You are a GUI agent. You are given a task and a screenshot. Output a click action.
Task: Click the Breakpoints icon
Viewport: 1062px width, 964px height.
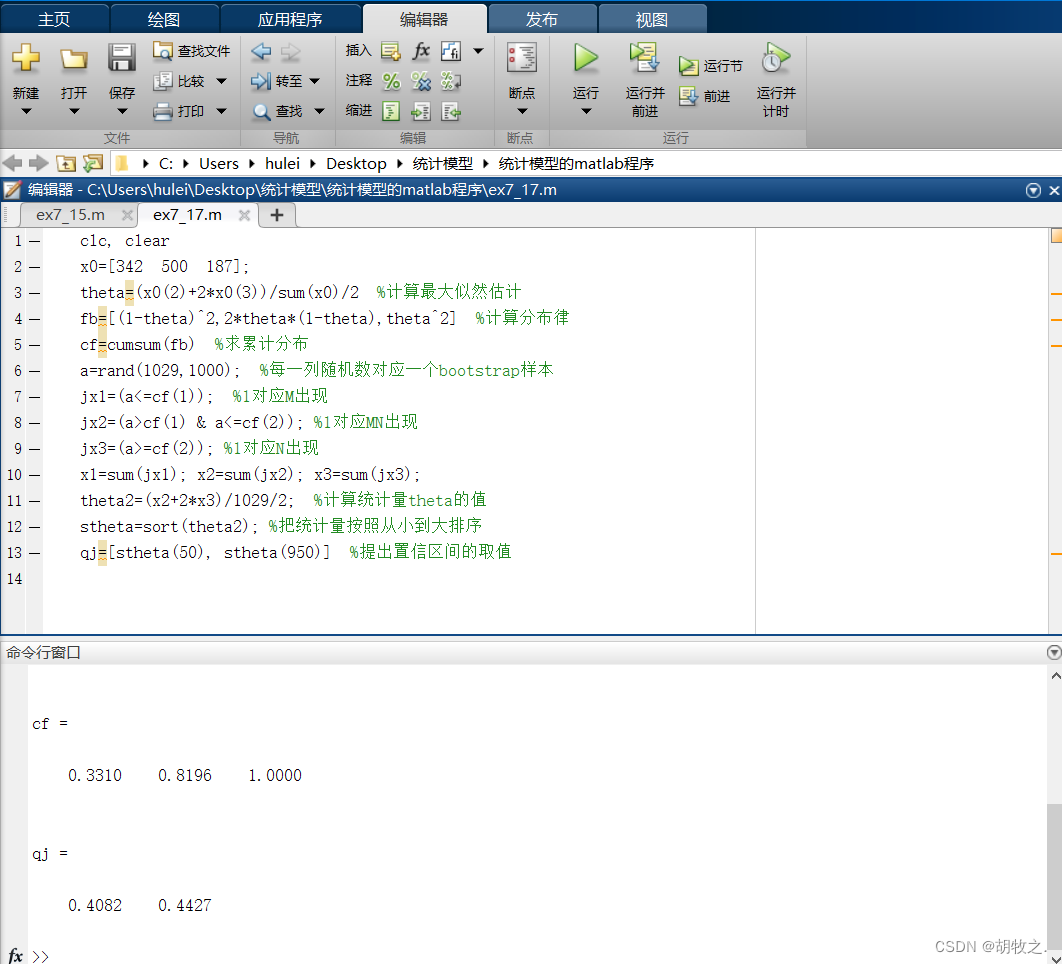[522, 58]
